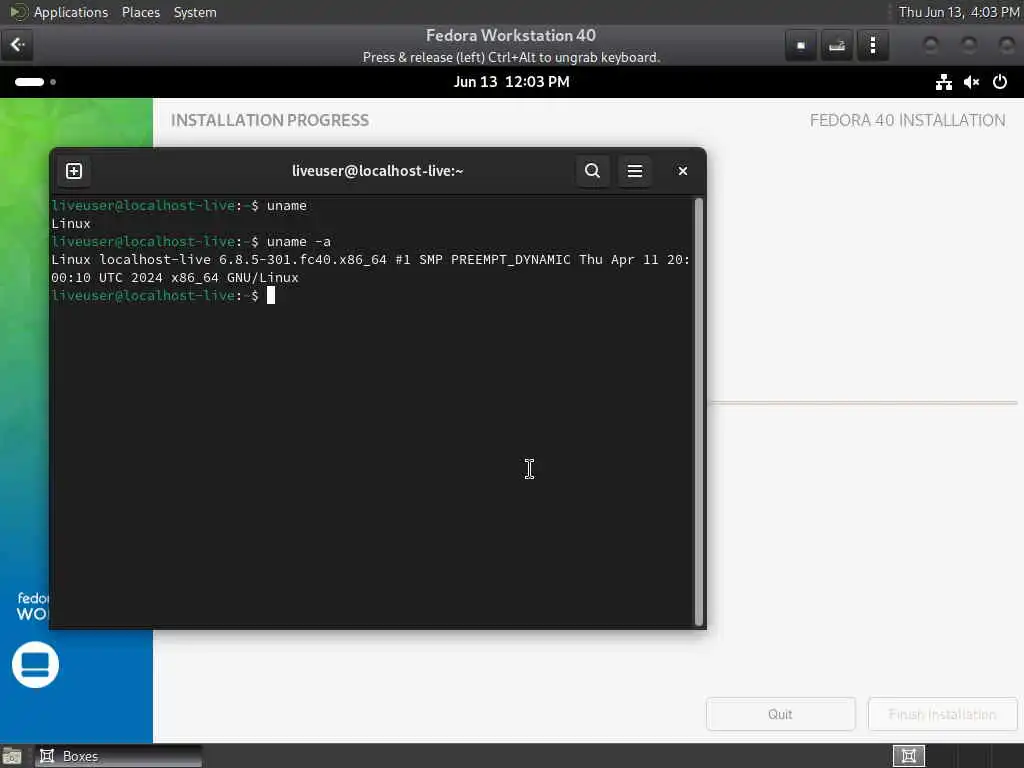Viewport: 1024px width, 768px height.
Task: Click the kernel version 6.8.5-301.fc40.x86_64 text
Action: [x=302, y=260]
